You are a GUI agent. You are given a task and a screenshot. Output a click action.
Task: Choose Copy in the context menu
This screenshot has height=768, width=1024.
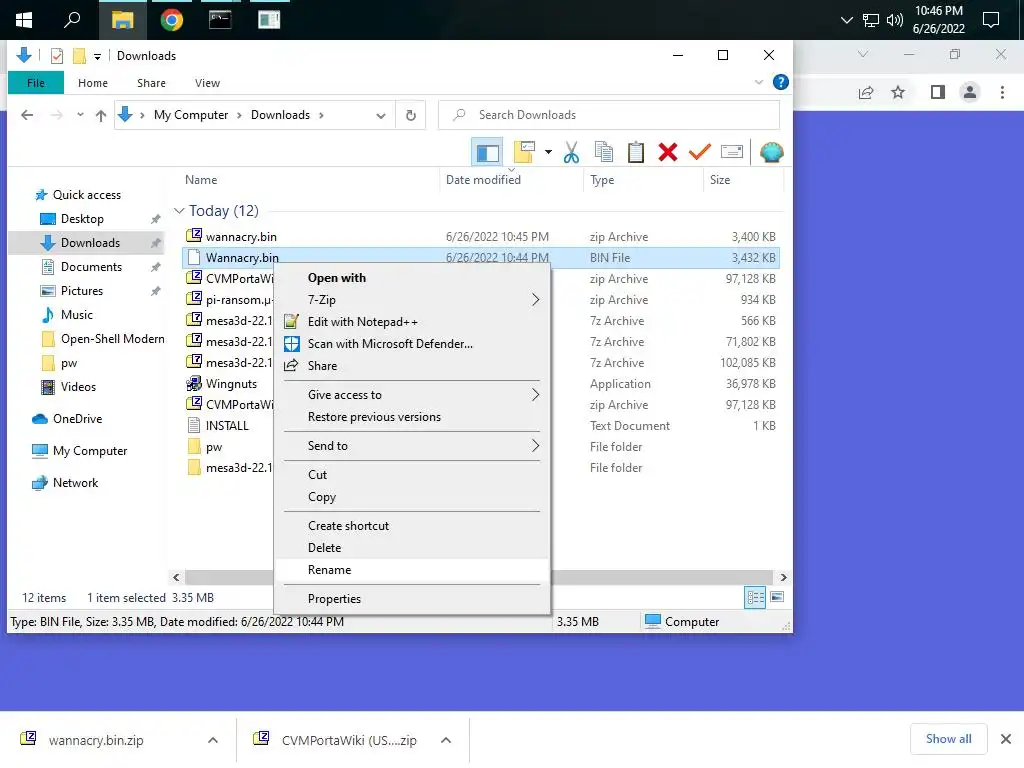click(413, 497)
